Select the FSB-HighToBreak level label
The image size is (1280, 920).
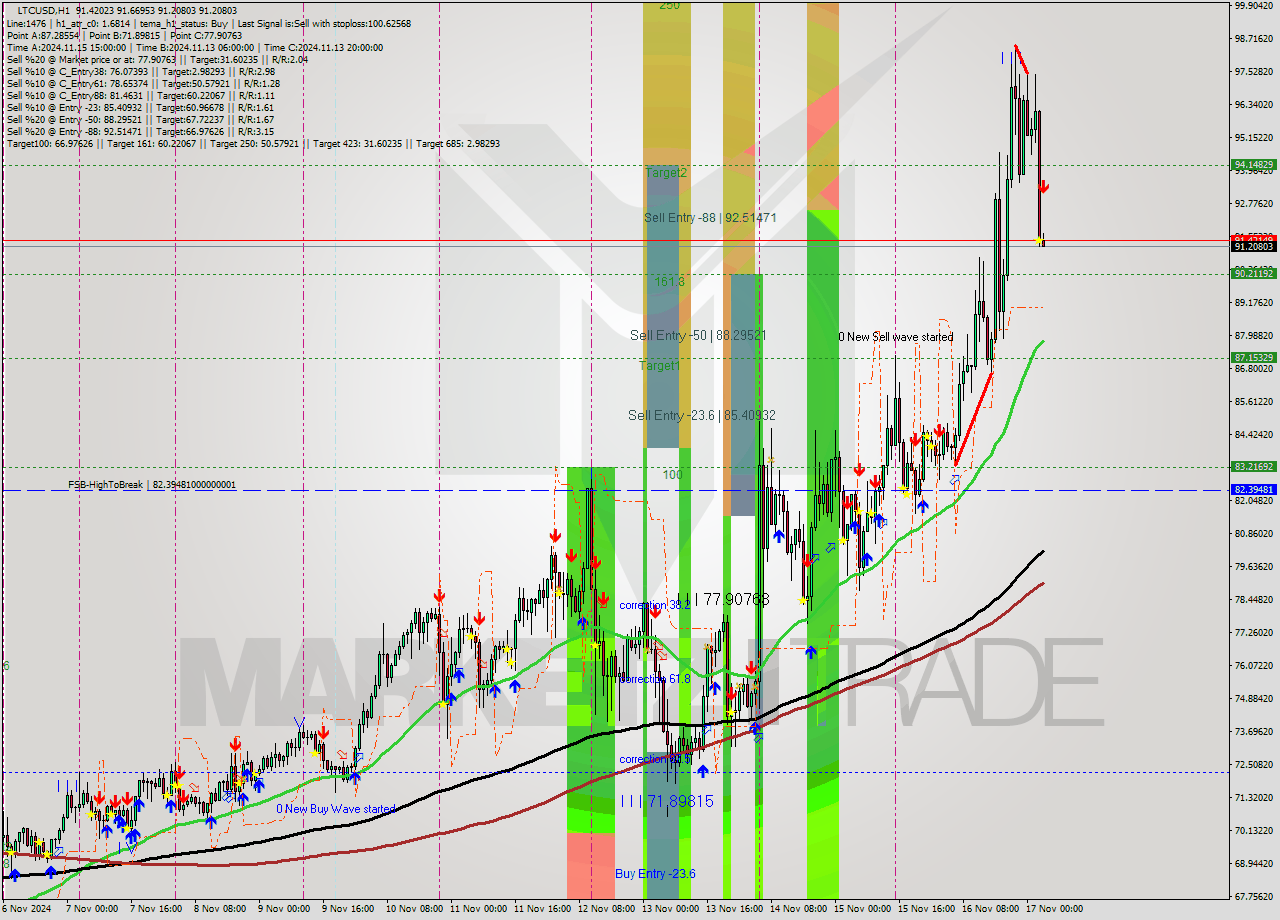[x=152, y=485]
